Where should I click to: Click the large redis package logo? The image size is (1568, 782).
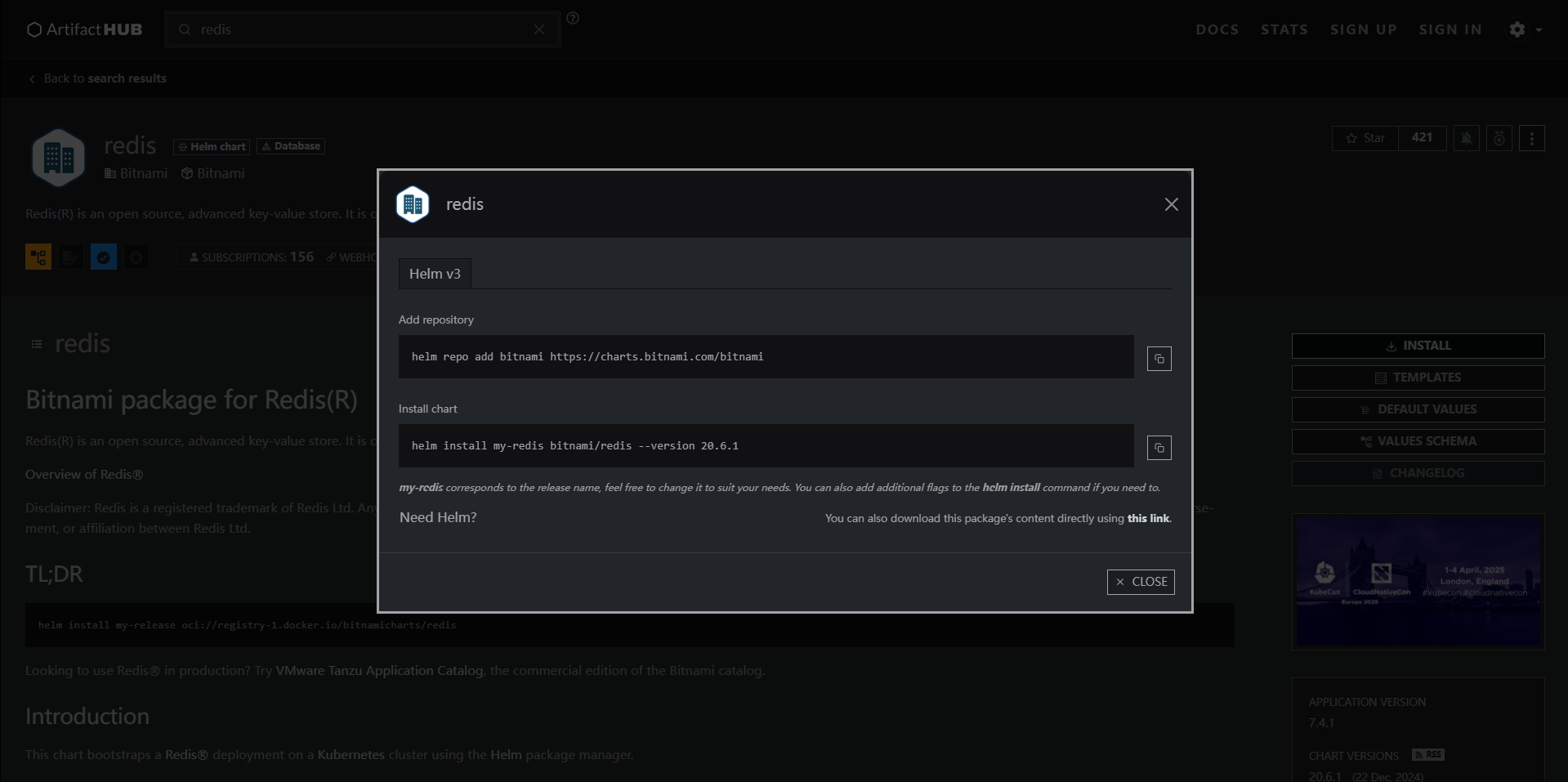[x=58, y=157]
